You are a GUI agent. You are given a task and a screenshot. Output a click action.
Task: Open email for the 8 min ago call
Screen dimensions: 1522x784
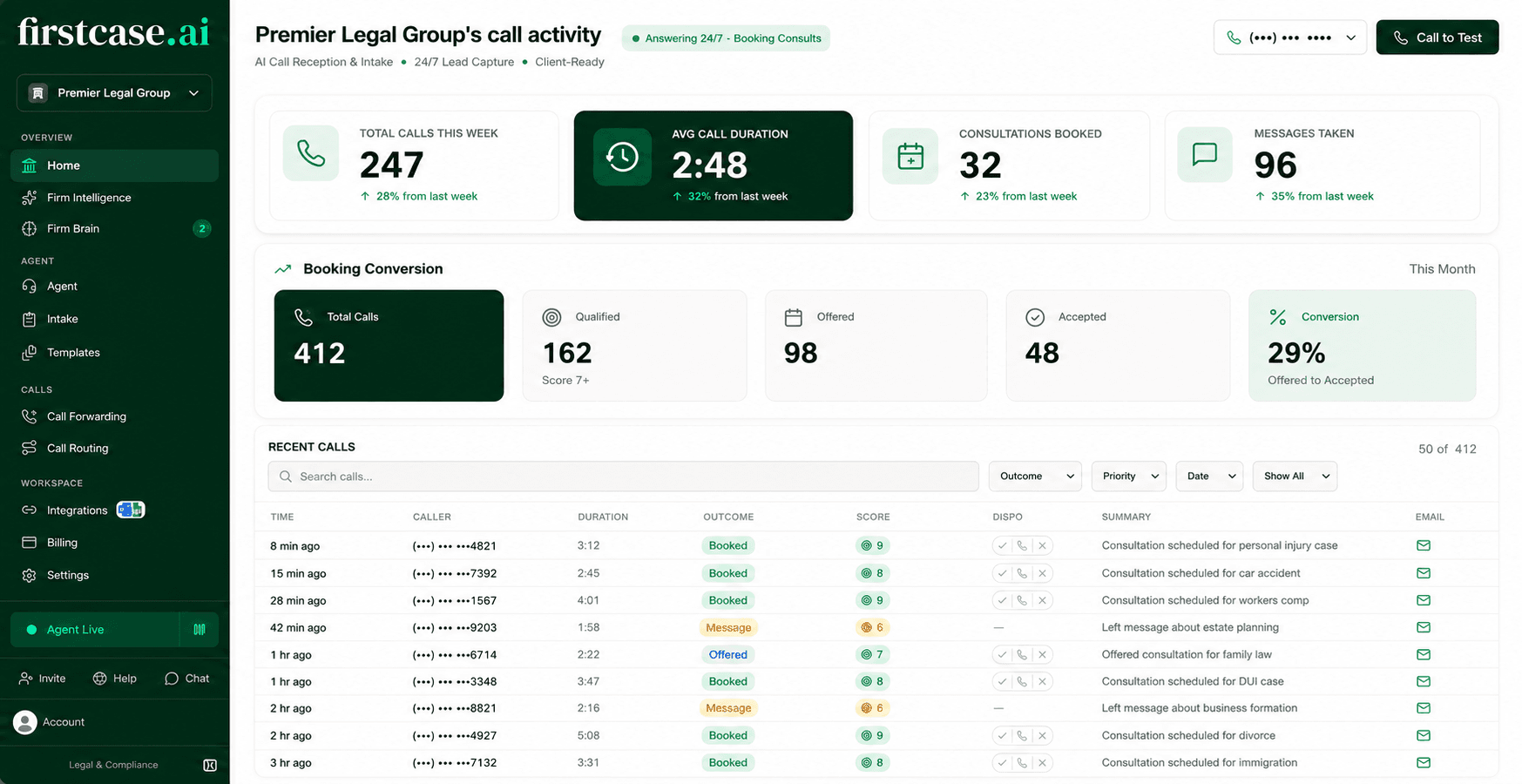[x=1424, y=545]
